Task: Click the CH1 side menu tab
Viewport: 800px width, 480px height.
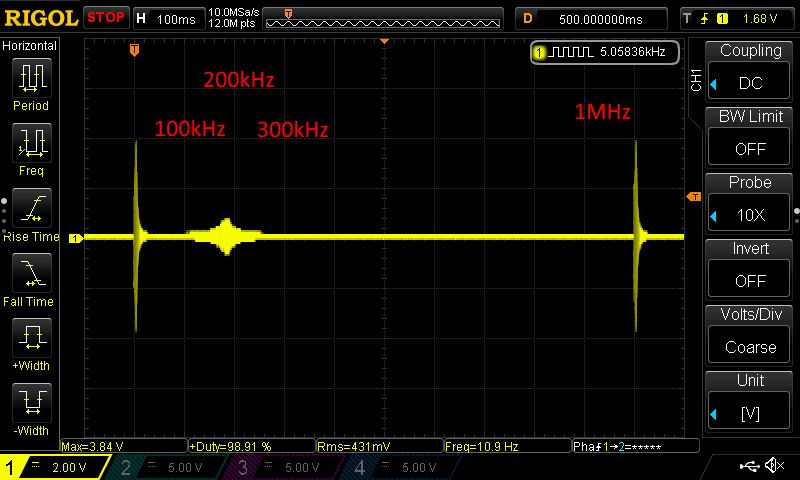Action: (x=695, y=80)
